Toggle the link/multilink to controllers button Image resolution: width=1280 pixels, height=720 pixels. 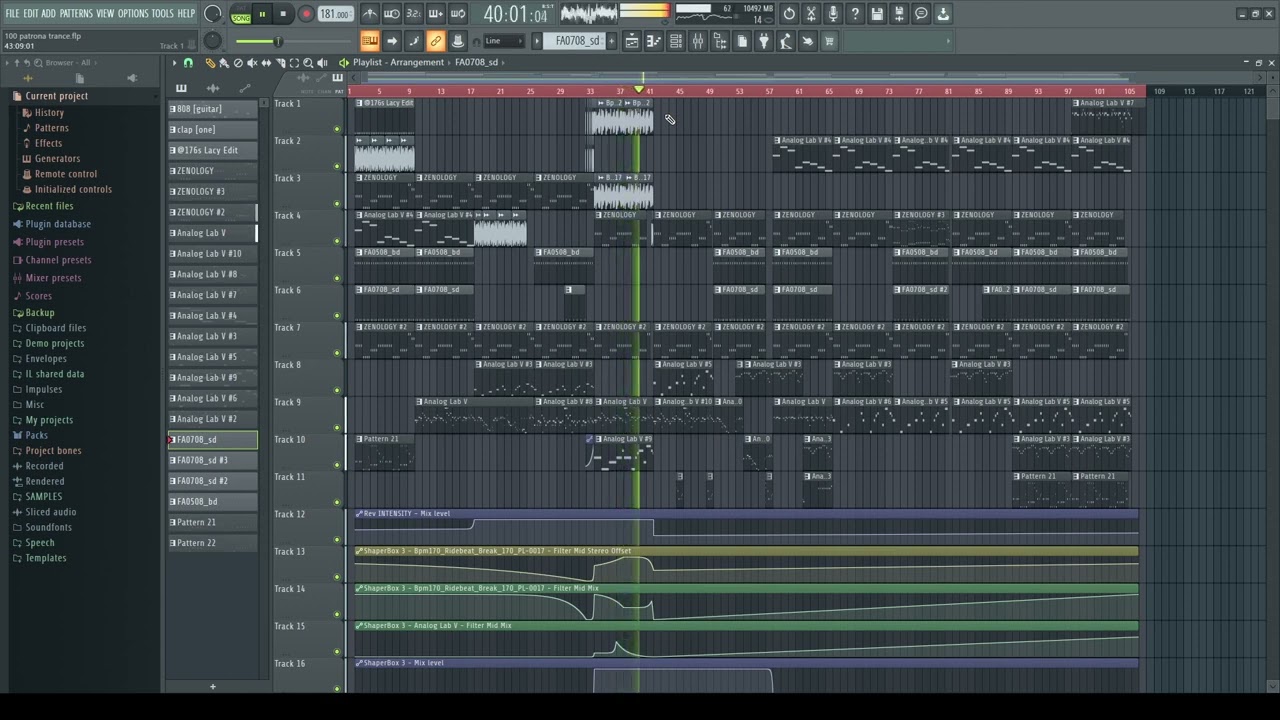pyautogui.click(x=436, y=41)
